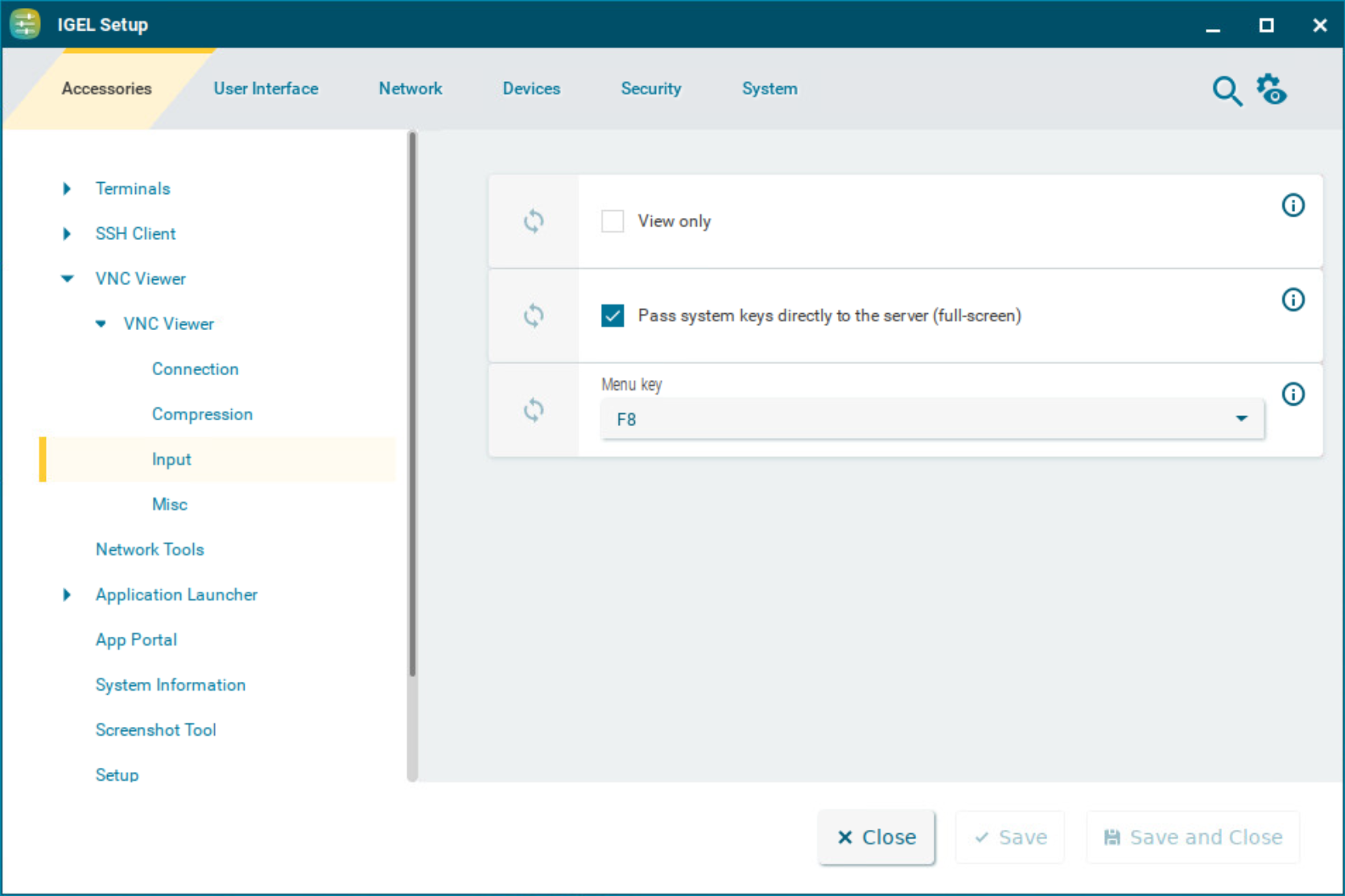
Task: Switch to the Network tab
Action: coord(410,89)
